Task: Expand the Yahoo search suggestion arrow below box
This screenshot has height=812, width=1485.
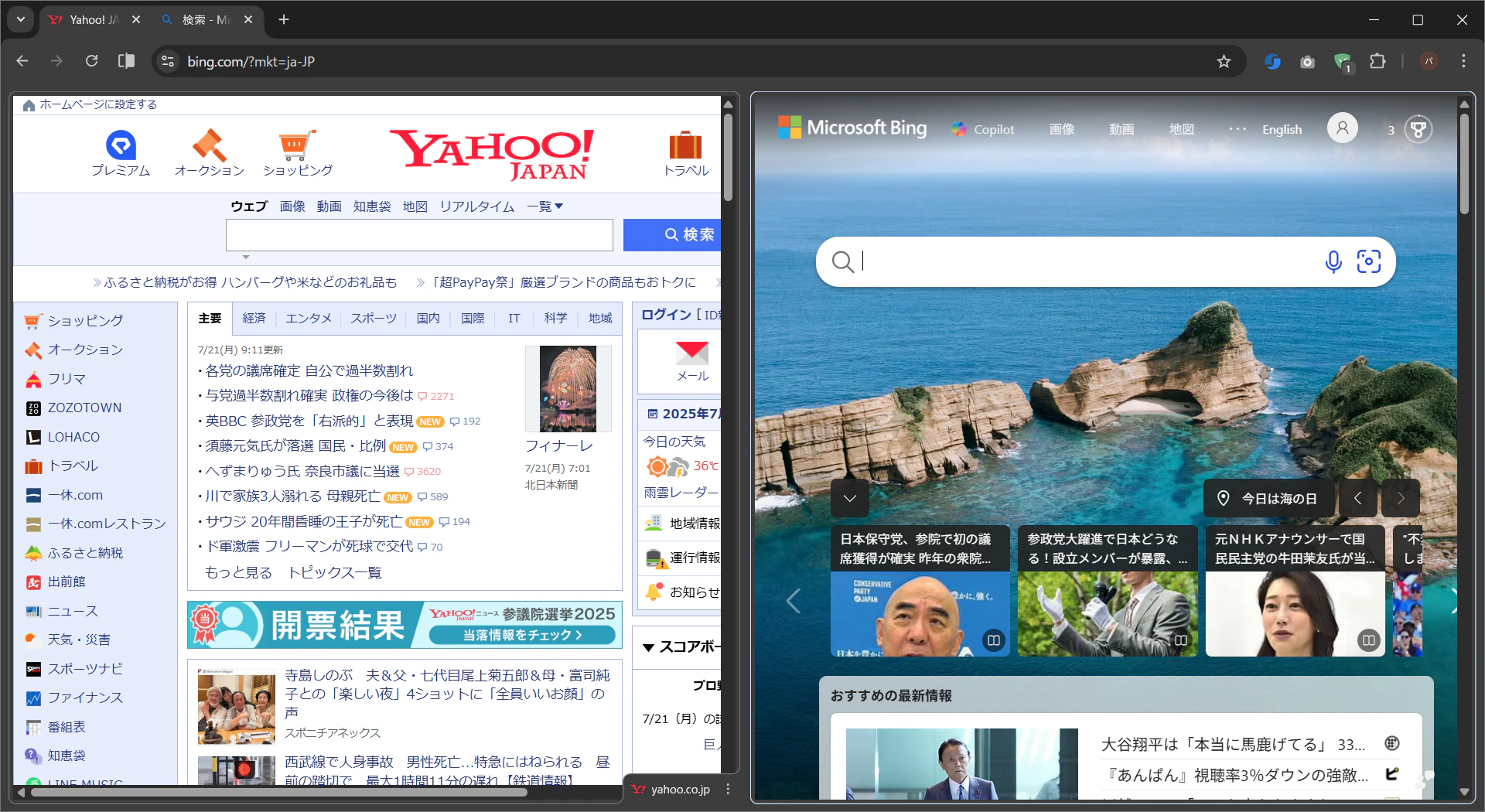Action: click(246, 257)
